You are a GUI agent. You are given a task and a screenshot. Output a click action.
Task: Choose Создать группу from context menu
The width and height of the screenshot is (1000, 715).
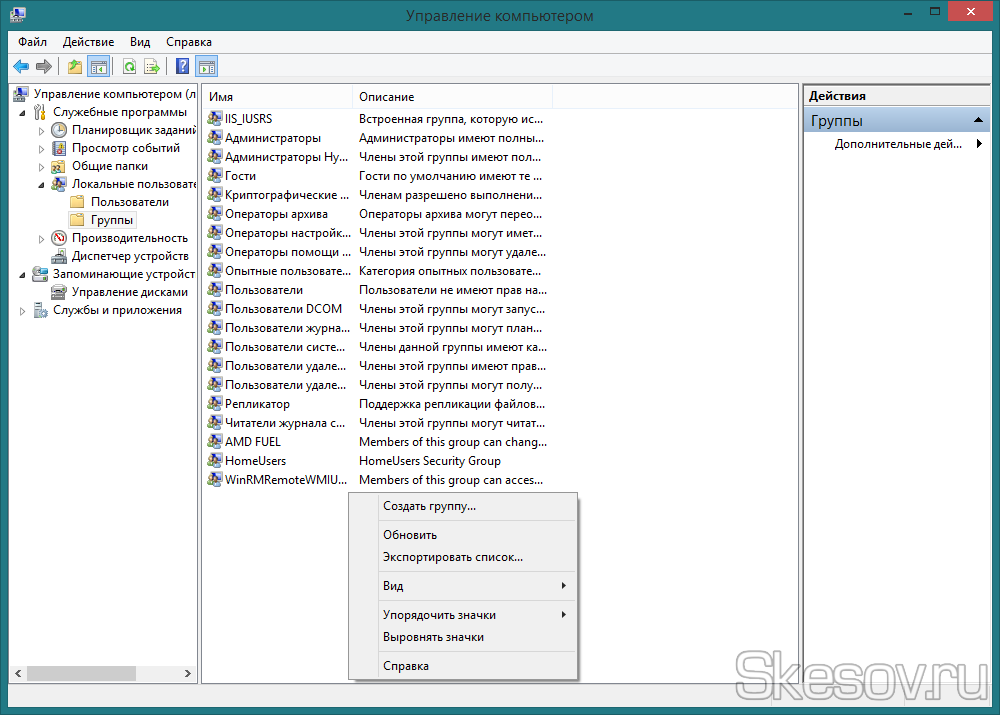point(429,506)
